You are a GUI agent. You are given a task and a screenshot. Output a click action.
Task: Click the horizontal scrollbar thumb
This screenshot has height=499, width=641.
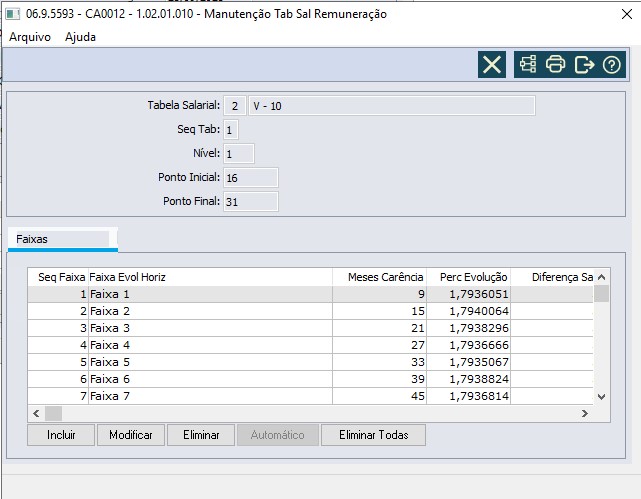click(x=53, y=414)
